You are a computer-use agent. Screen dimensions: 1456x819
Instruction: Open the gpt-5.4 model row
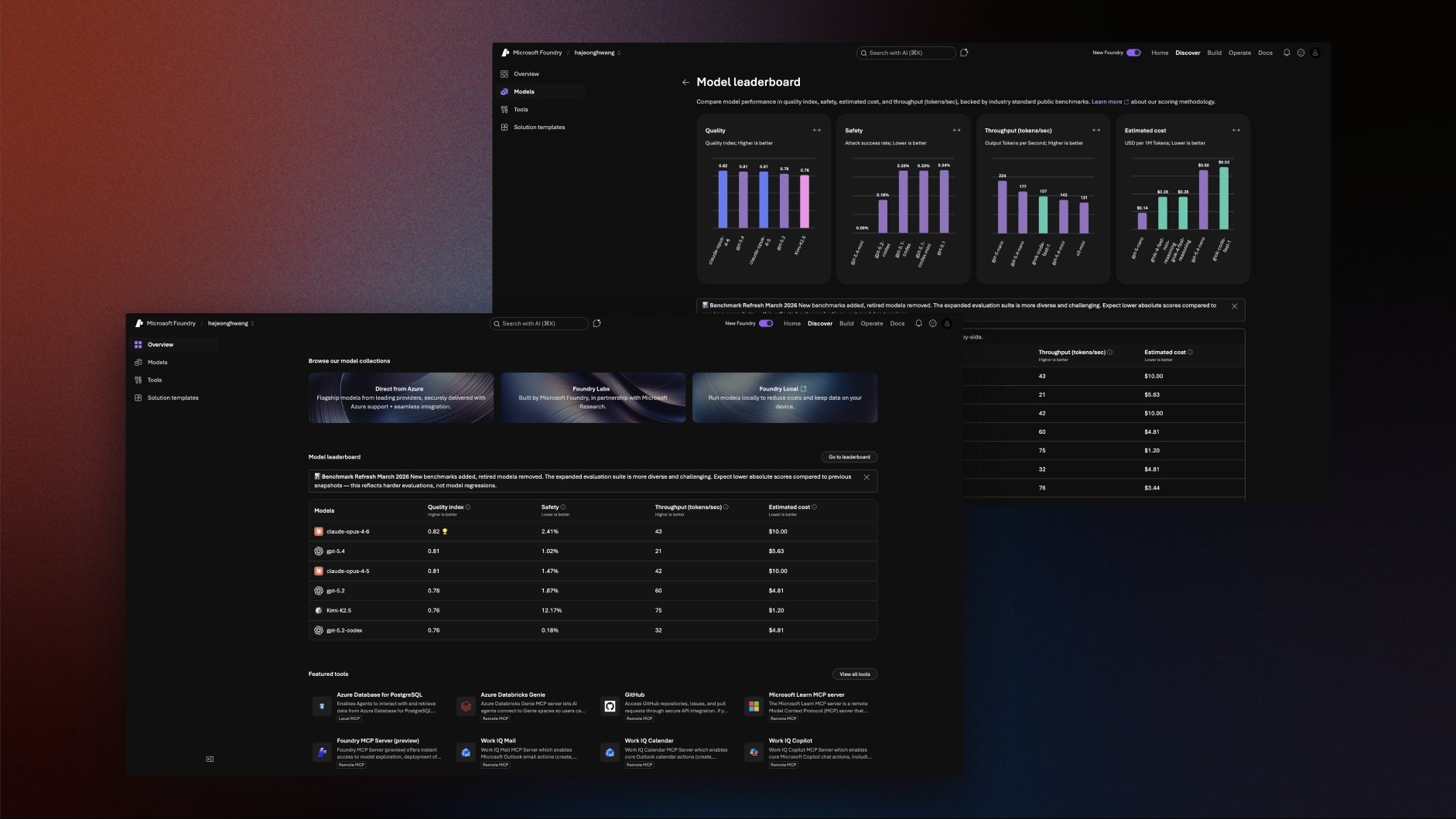coord(593,551)
